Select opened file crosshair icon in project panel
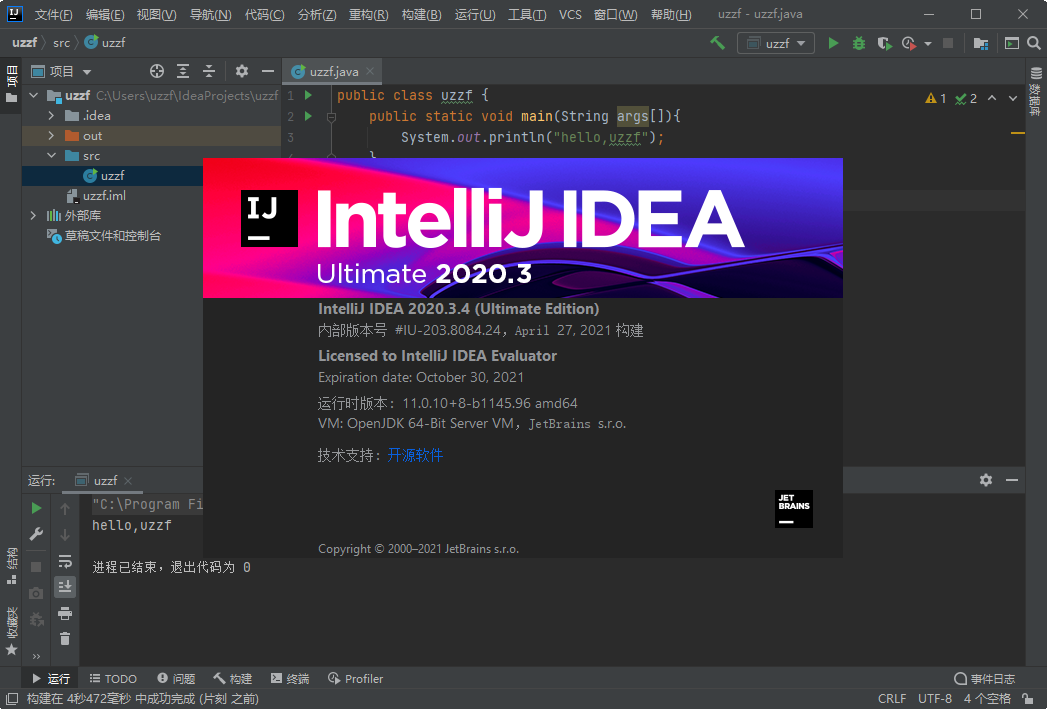1047x709 pixels. tap(157, 71)
